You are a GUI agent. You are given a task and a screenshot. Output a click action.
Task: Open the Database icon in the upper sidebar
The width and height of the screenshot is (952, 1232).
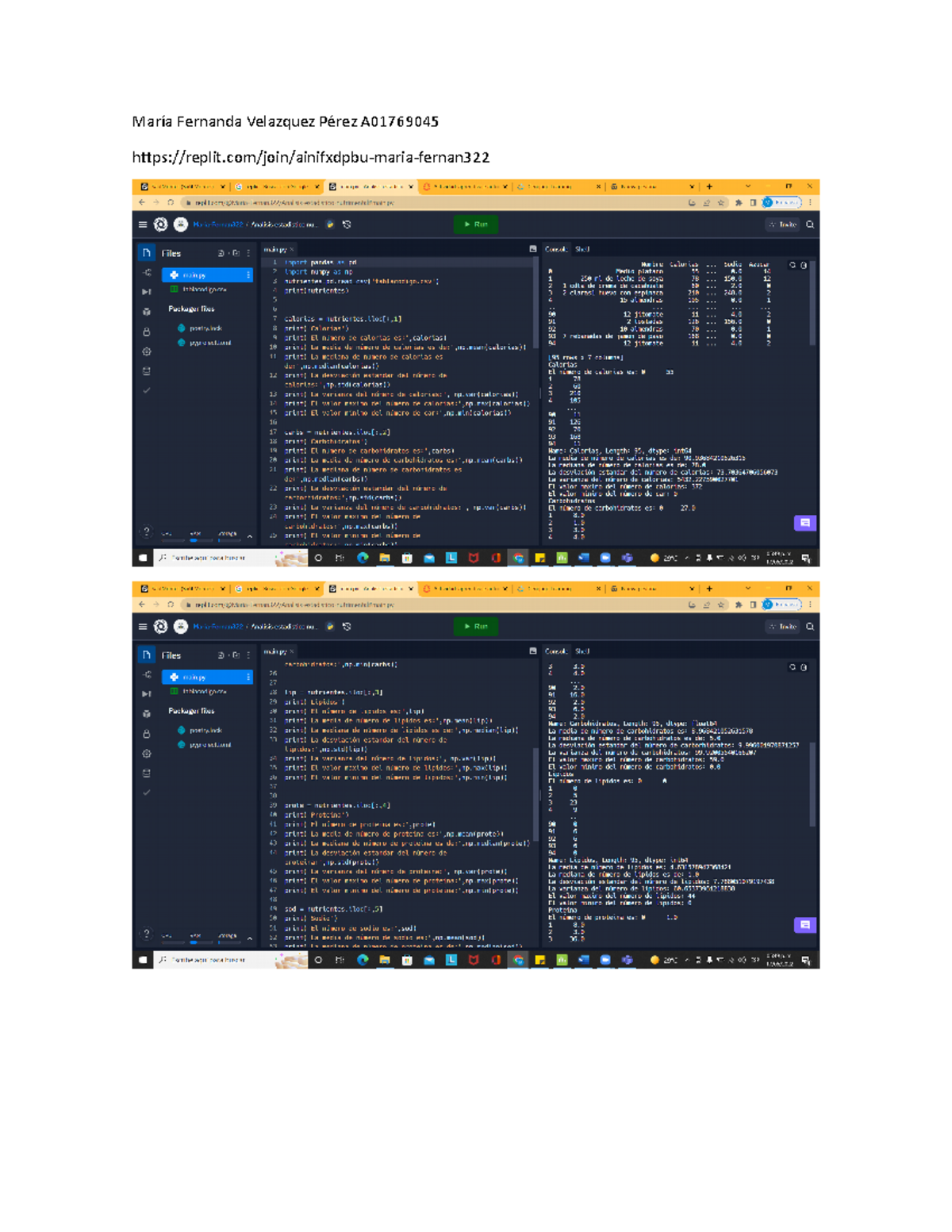[147, 371]
